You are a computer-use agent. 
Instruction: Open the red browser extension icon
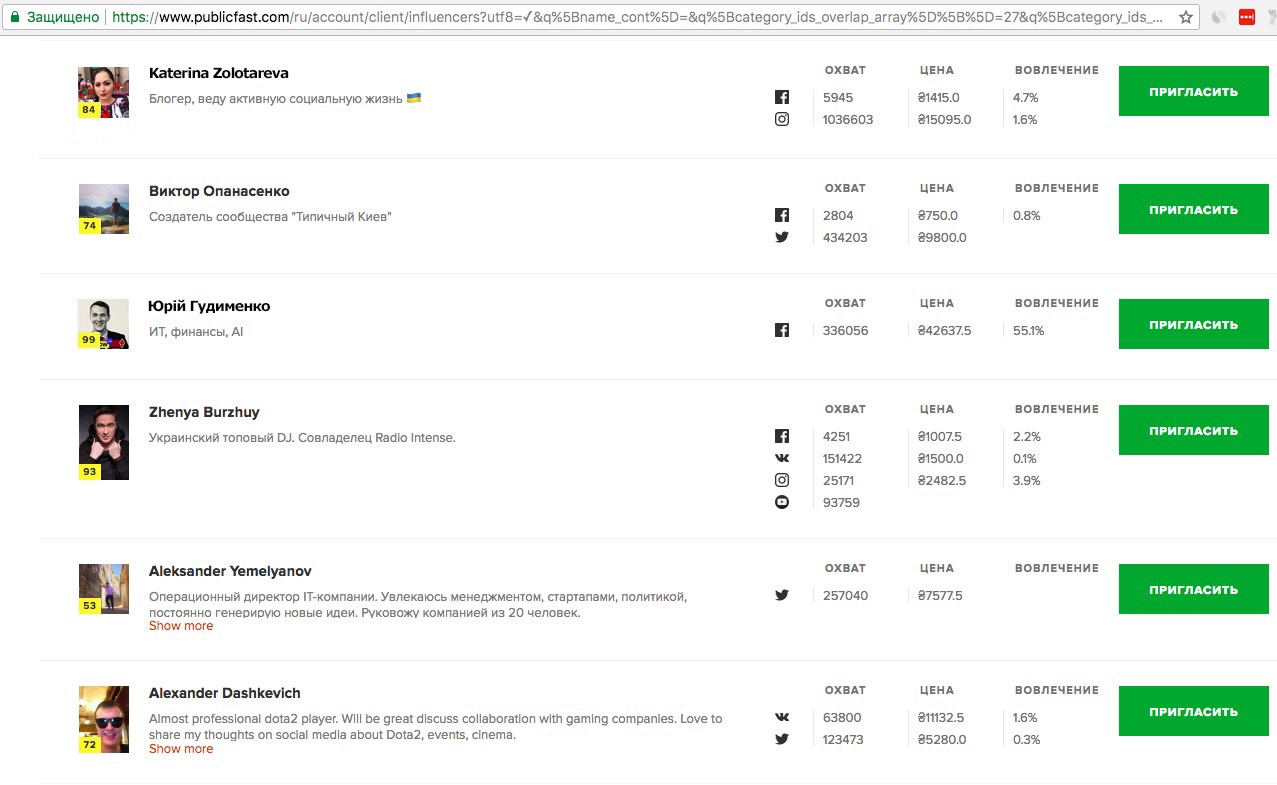[x=1246, y=17]
